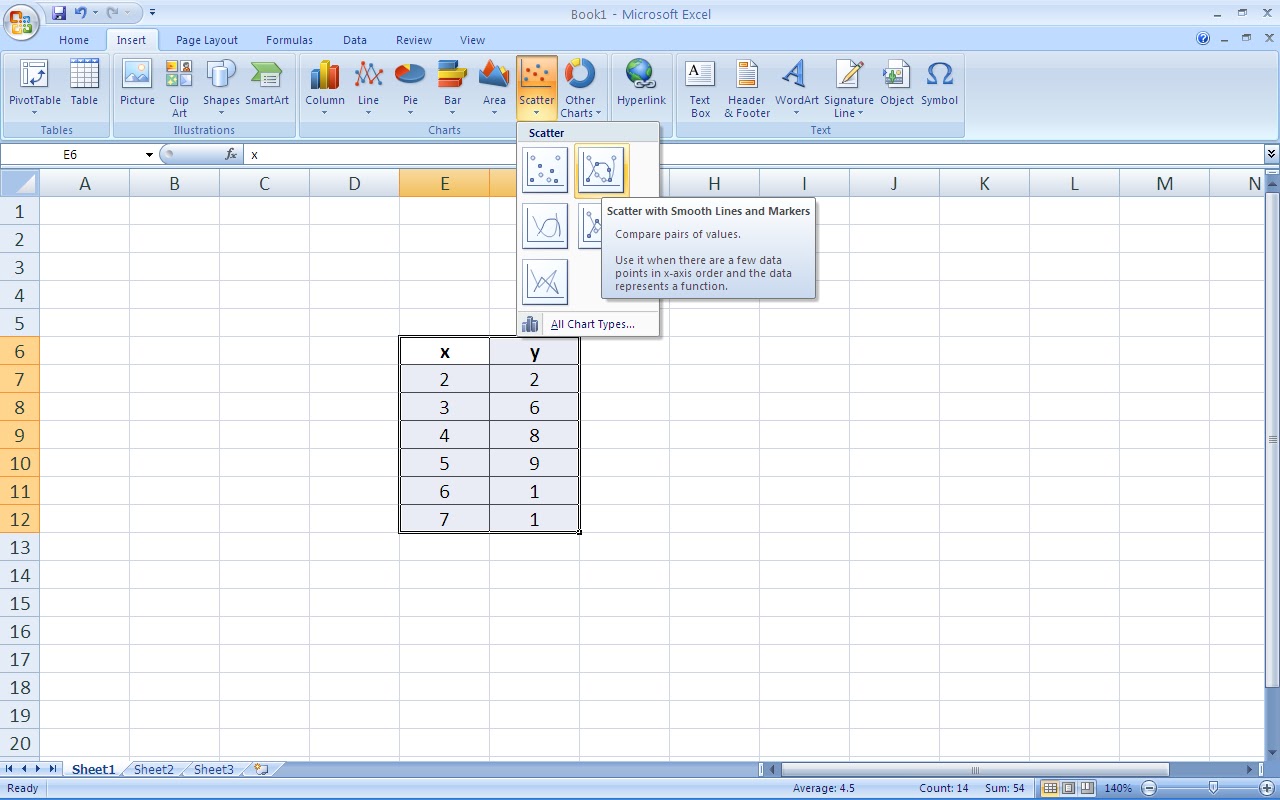Click the formula bar input area
This screenshot has width=1280, height=800.
[400, 154]
